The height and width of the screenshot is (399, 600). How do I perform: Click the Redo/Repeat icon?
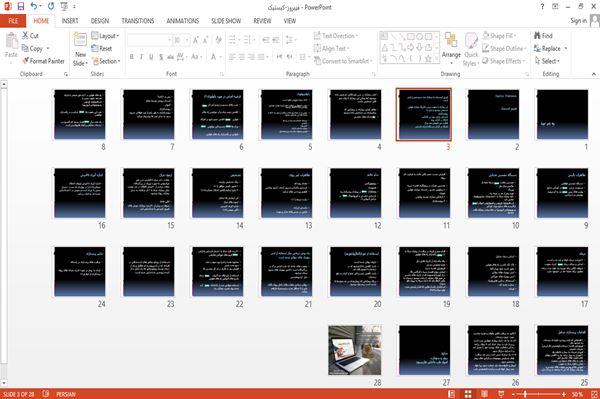coord(51,7)
